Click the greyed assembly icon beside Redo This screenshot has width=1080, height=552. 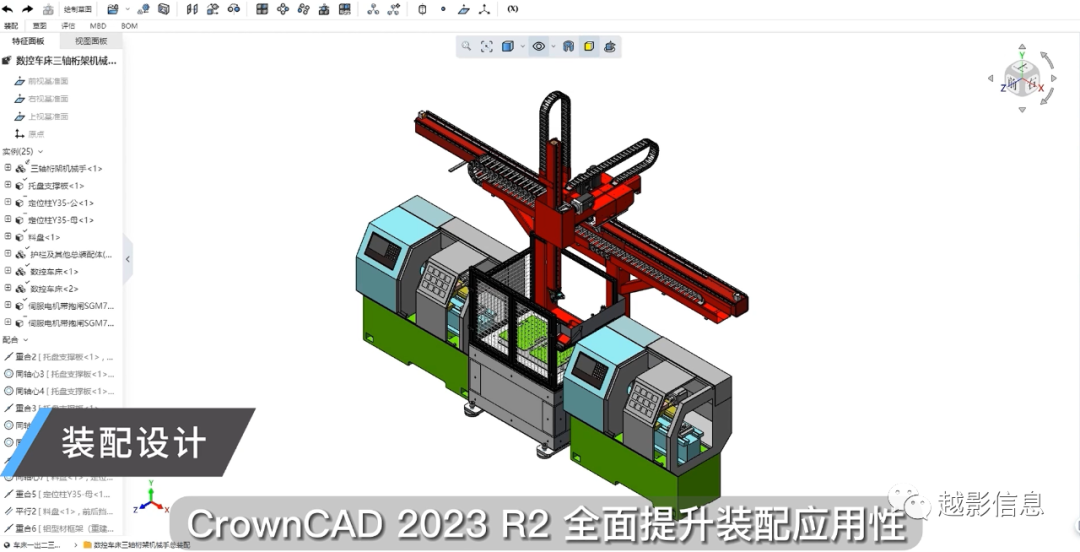[48, 9]
